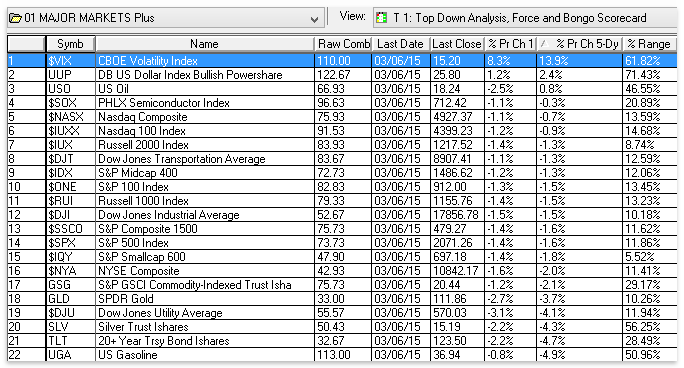684x368 pixels.
Task: Sort by % Range column header
Action: (x=649, y=44)
